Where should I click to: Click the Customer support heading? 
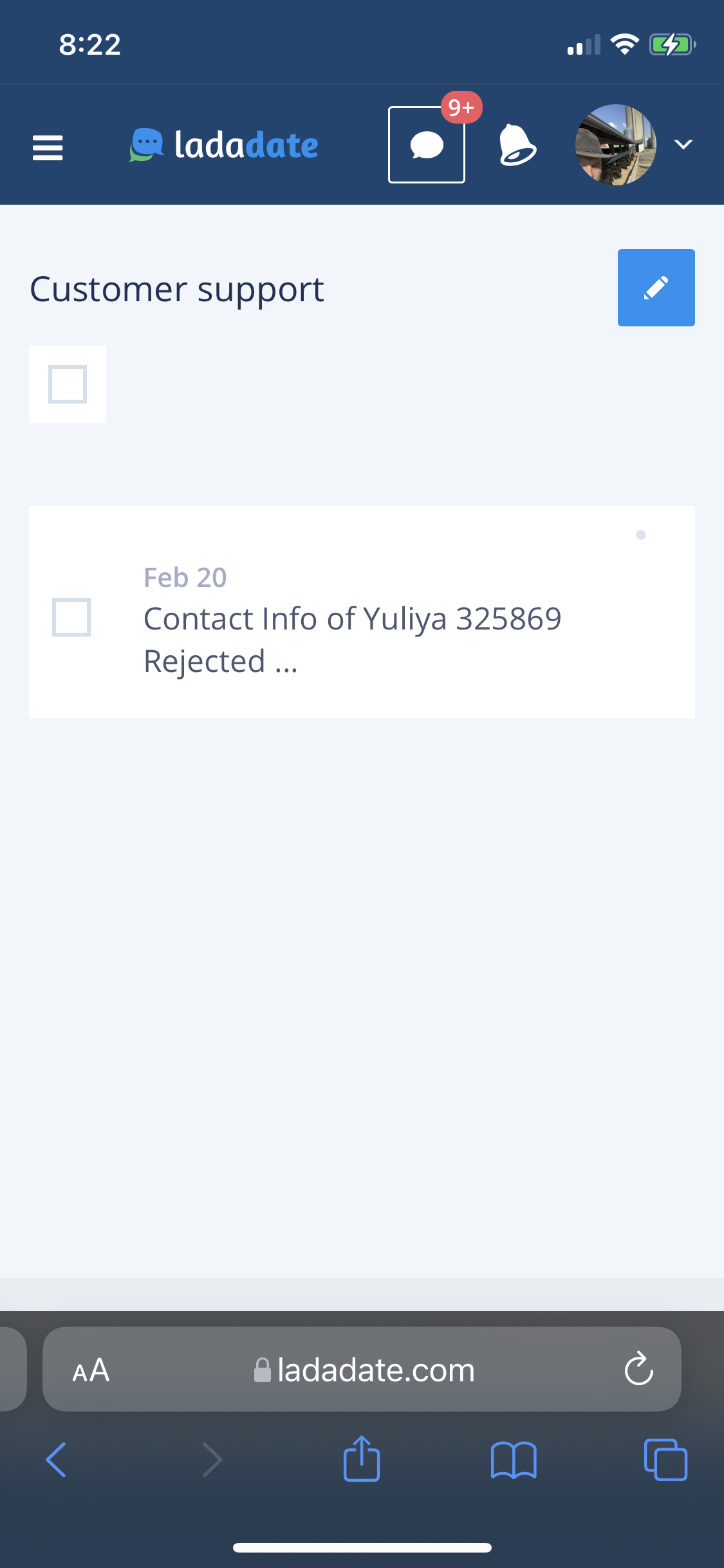(177, 289)
